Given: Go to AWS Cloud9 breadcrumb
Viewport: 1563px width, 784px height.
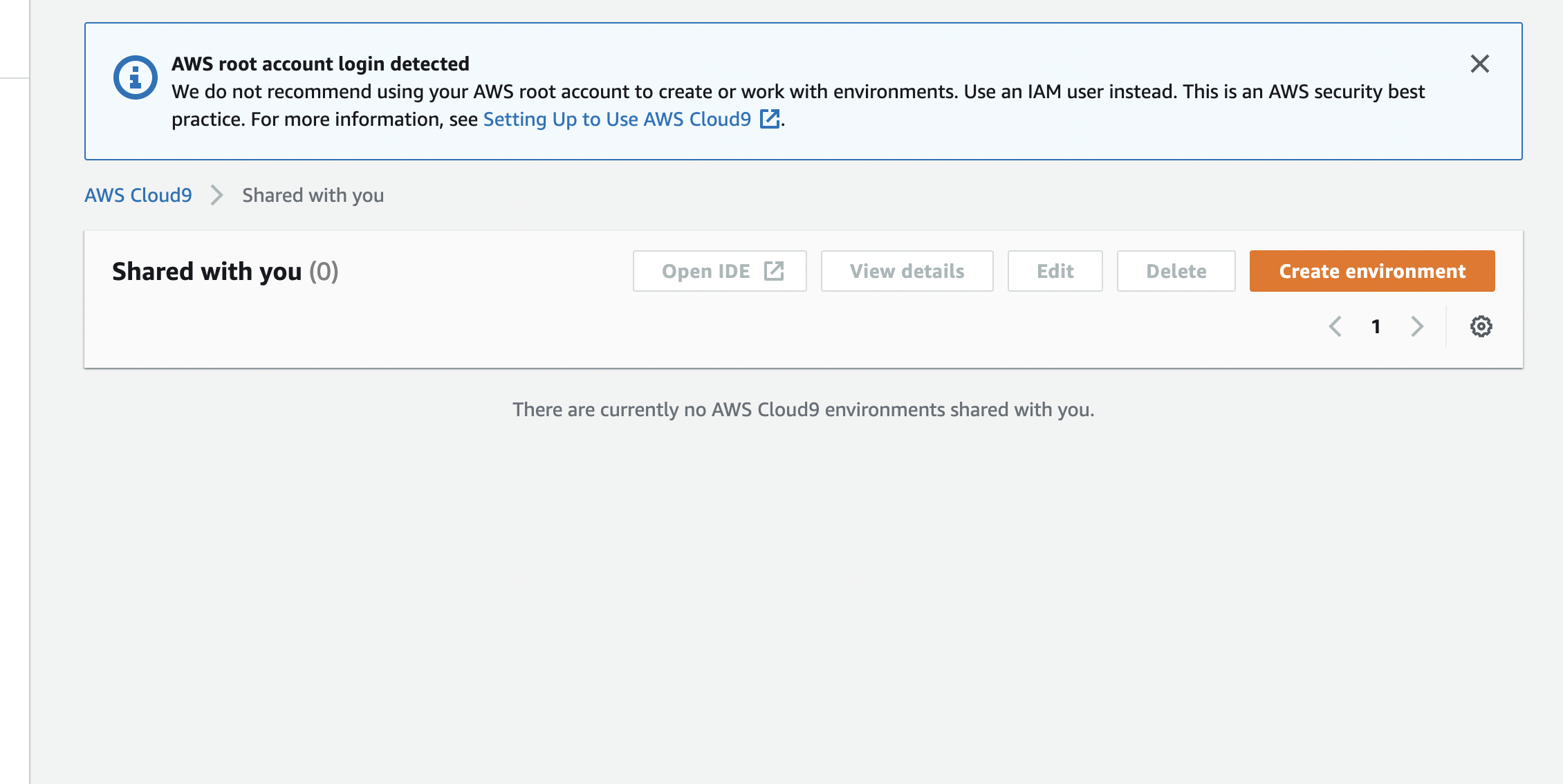Looking at the screenshot, I should 138,195.
